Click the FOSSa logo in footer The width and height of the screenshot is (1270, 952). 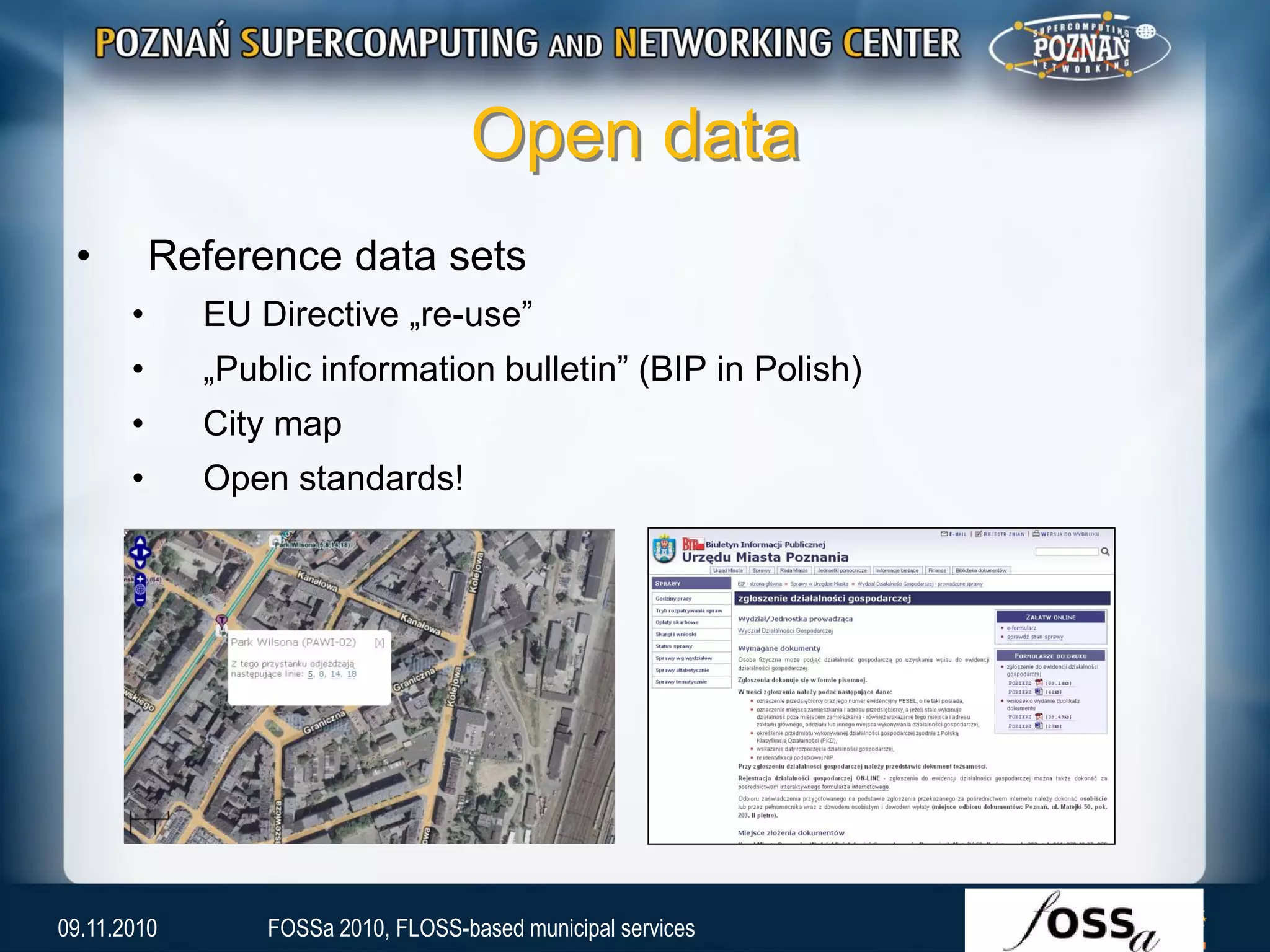click(1083, 920)
